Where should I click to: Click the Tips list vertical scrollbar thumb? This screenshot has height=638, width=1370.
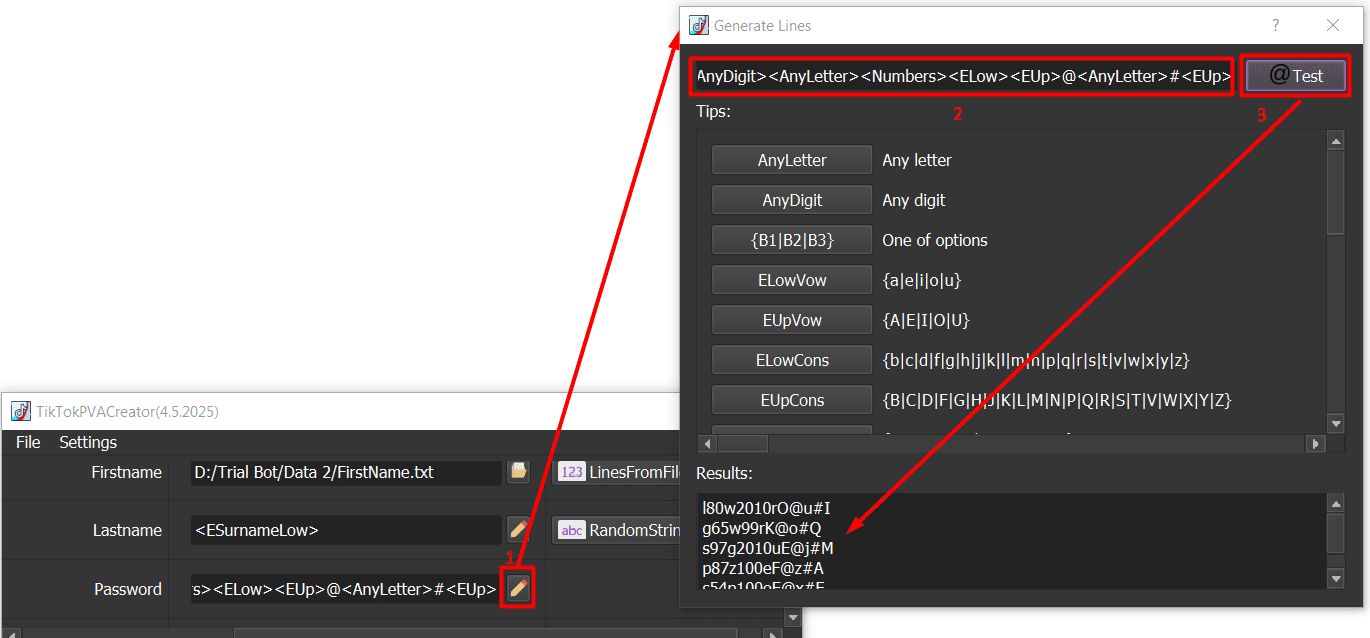[1335, 192]
